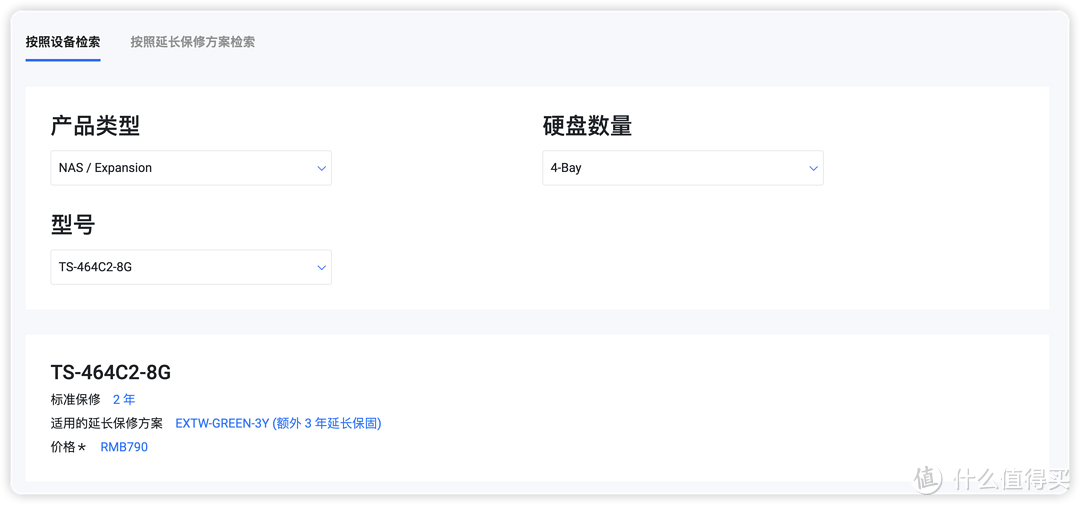Click chevron arrow in 硬盘数量 selector
The width and height of the screenshot is (1080, 505).
click(813, 169)
